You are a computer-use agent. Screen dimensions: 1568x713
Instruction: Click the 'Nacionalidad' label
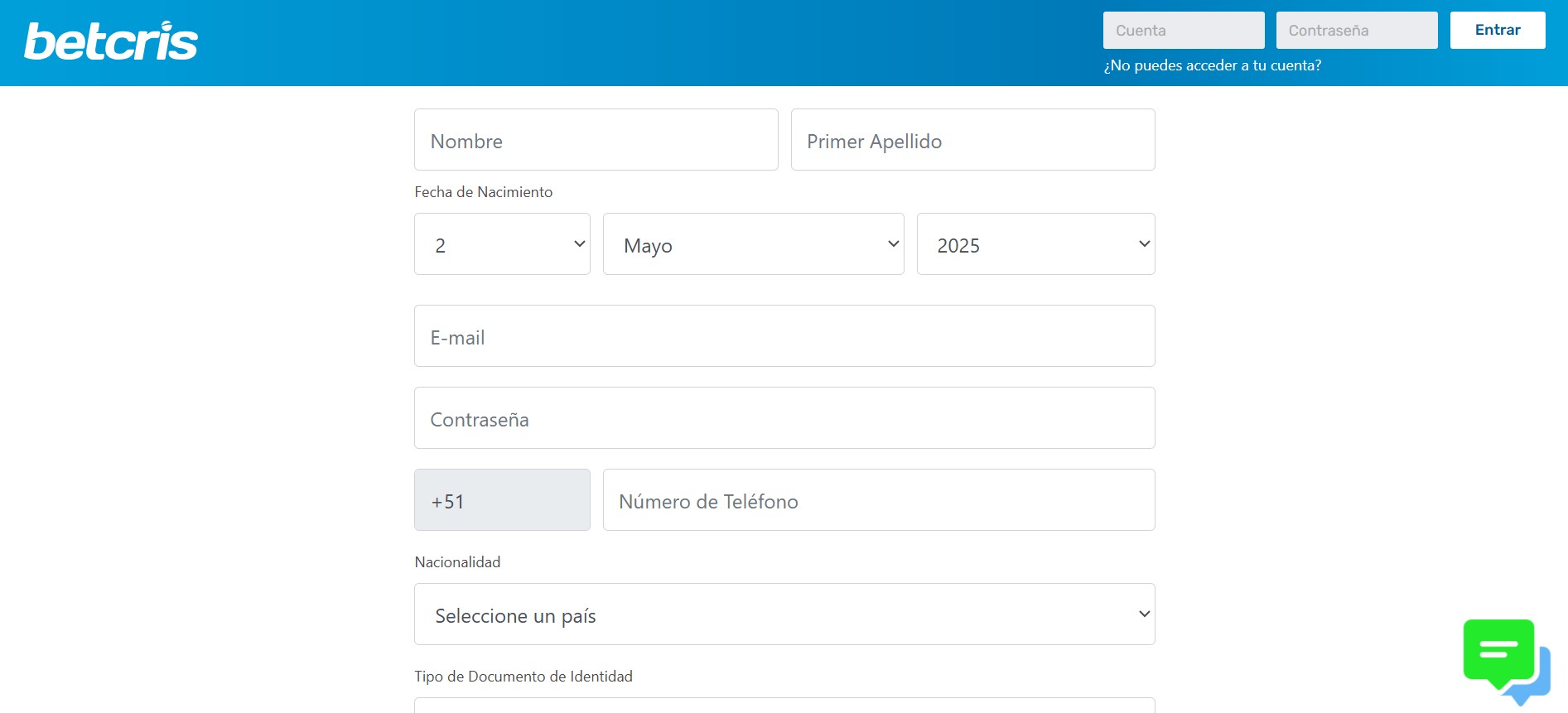pyautogui.click(x=457, y=562)
